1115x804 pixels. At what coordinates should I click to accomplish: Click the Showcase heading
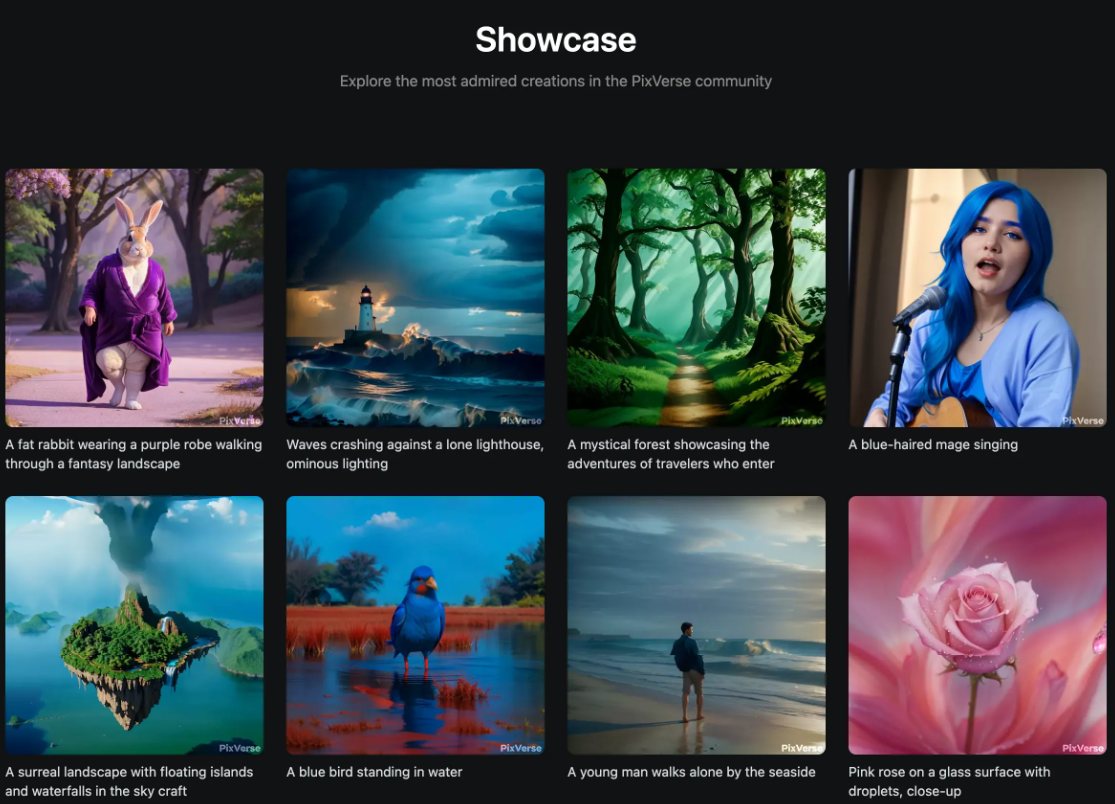pos(555,40)
